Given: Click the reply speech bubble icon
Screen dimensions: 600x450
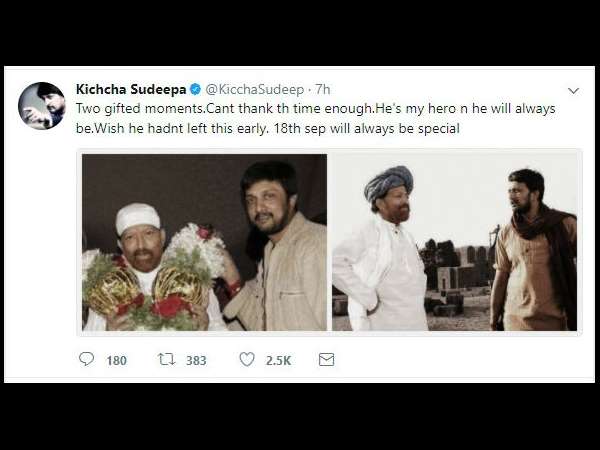Looking at the screenshot, I should point(86,359).
